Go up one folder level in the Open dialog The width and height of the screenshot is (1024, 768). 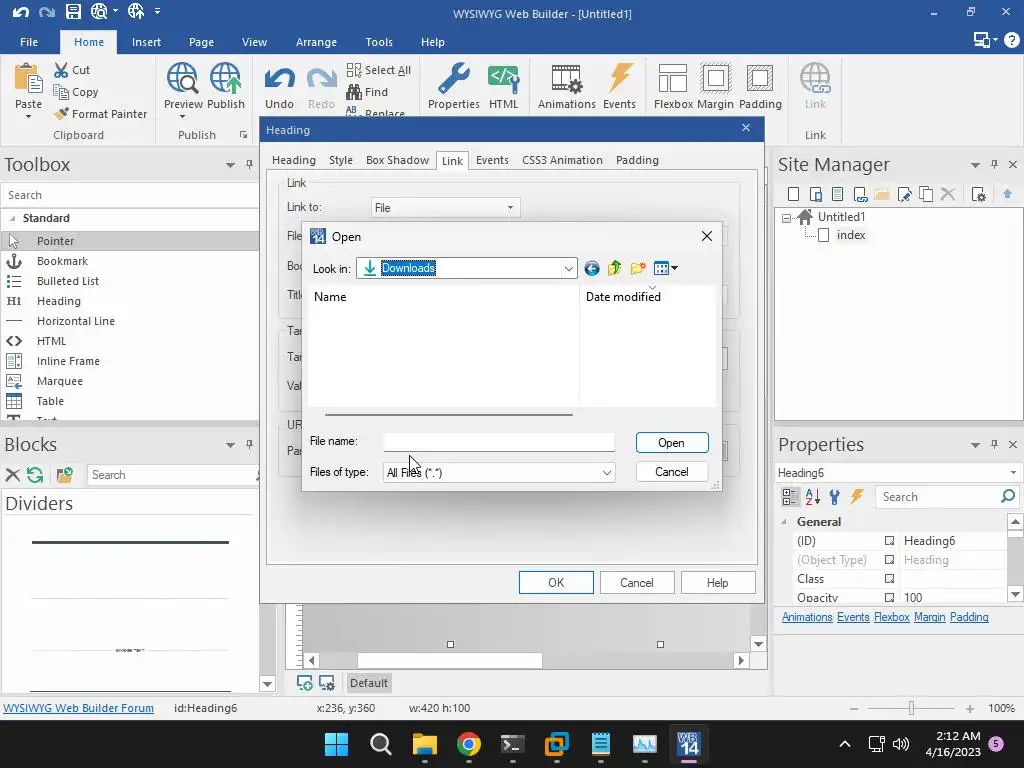tap(615, 268)
